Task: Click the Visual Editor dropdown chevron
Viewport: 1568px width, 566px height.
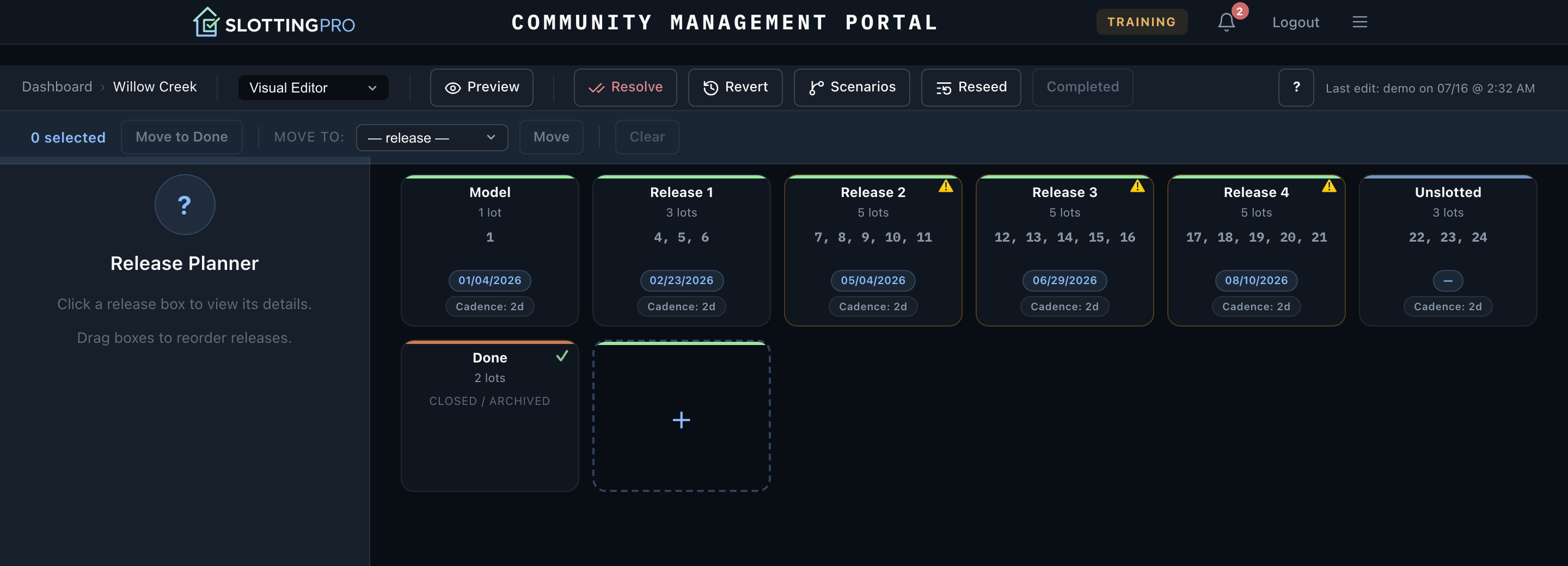Action: point(372,88)
